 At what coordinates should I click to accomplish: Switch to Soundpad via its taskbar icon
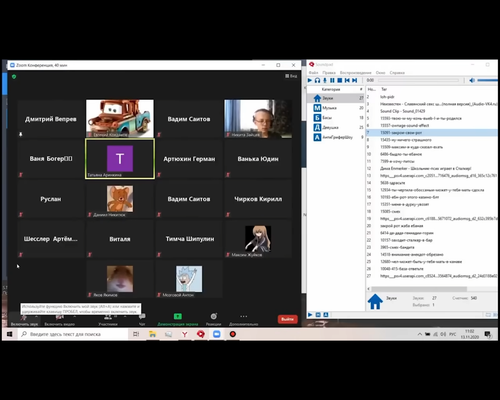click(x=201, y=334)
